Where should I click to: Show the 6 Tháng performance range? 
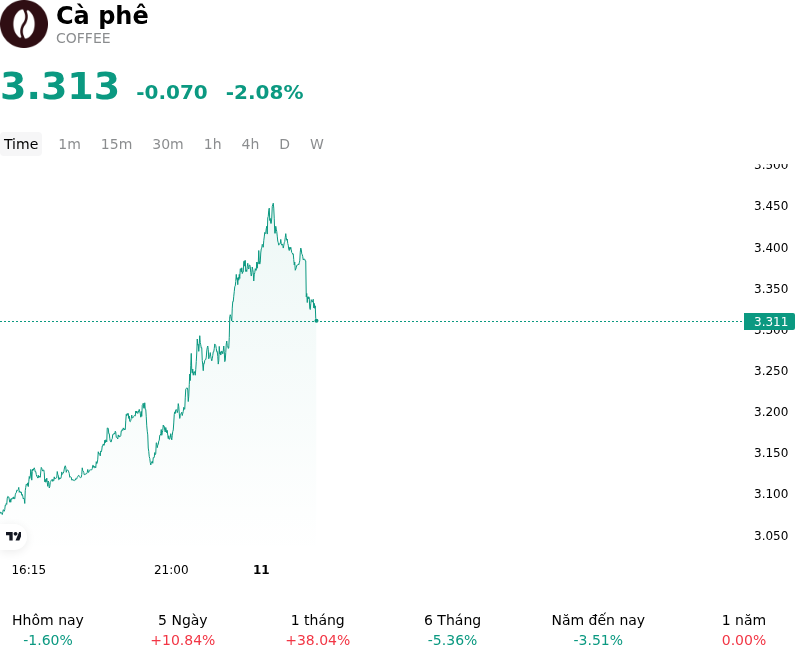tap(453, 630)
